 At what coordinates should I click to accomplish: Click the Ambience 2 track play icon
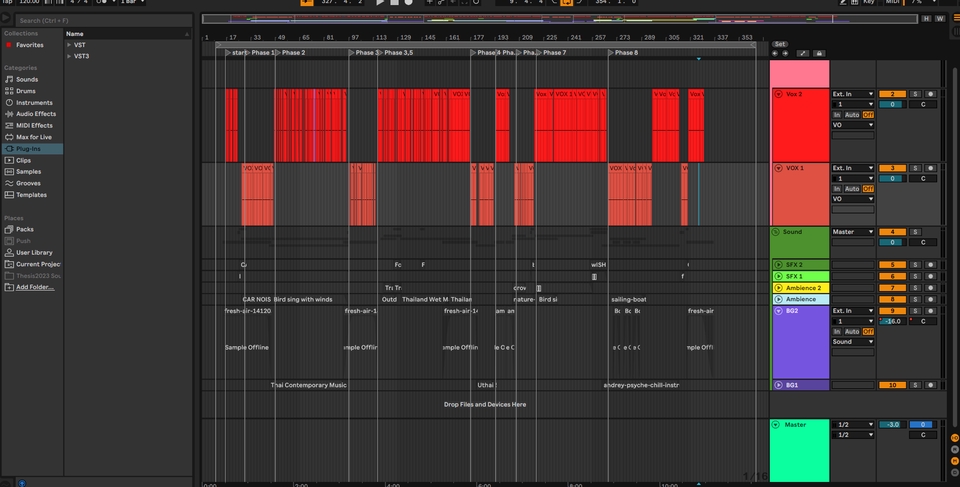coord(778,288)
